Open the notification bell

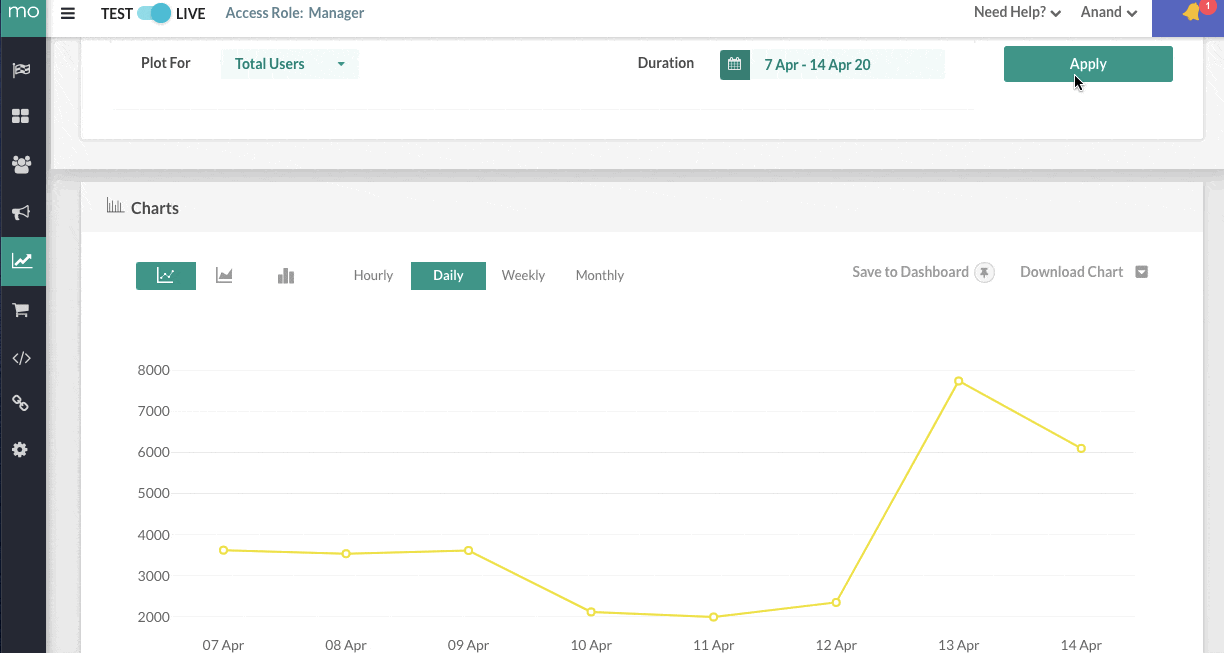click(1191, 14)
